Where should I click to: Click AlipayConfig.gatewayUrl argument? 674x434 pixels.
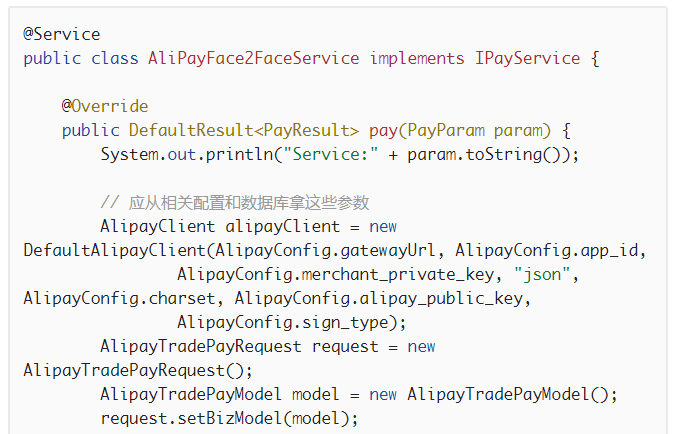(x=325, y=251)
